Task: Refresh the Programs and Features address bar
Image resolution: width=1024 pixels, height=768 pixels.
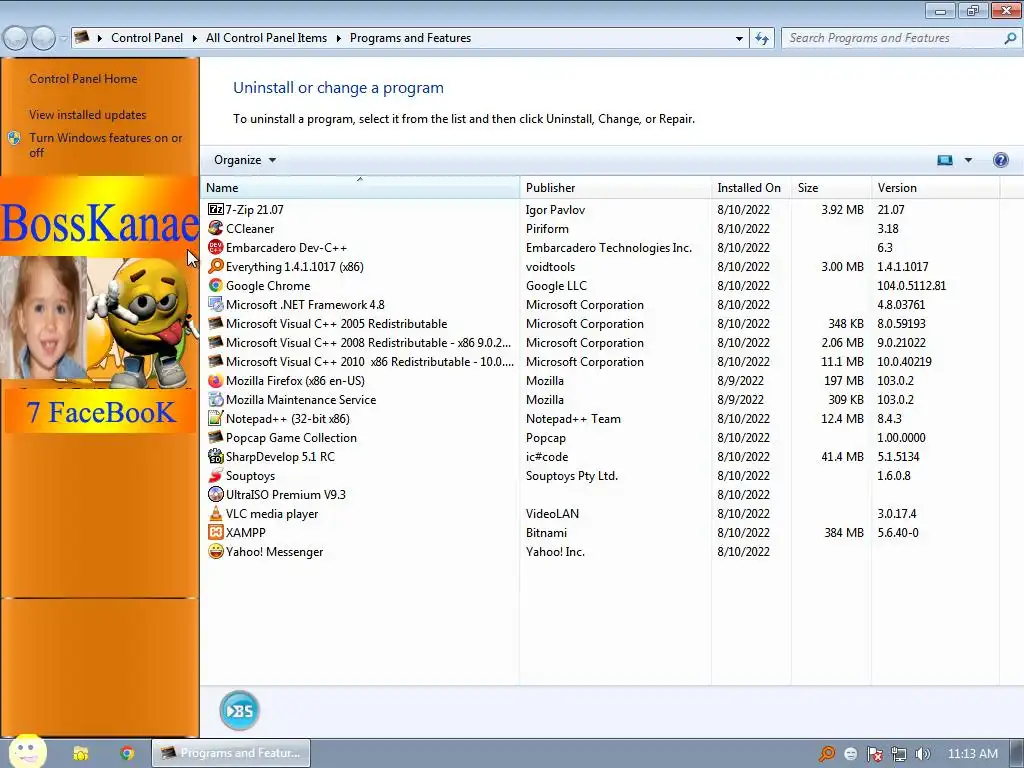Action: click(x=761, y=39)
